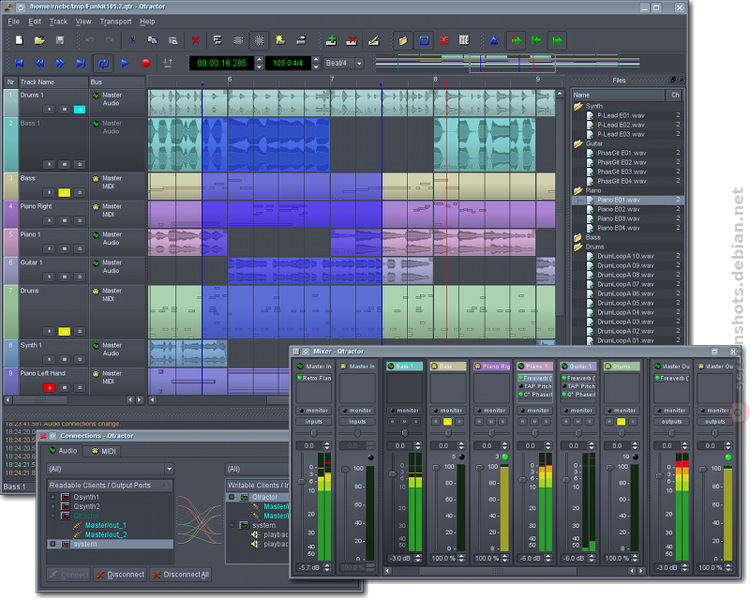Image resolution: width=750 pixels, height=600 pixels.
Task: Click the Name column header in Files
Action: 618,95
